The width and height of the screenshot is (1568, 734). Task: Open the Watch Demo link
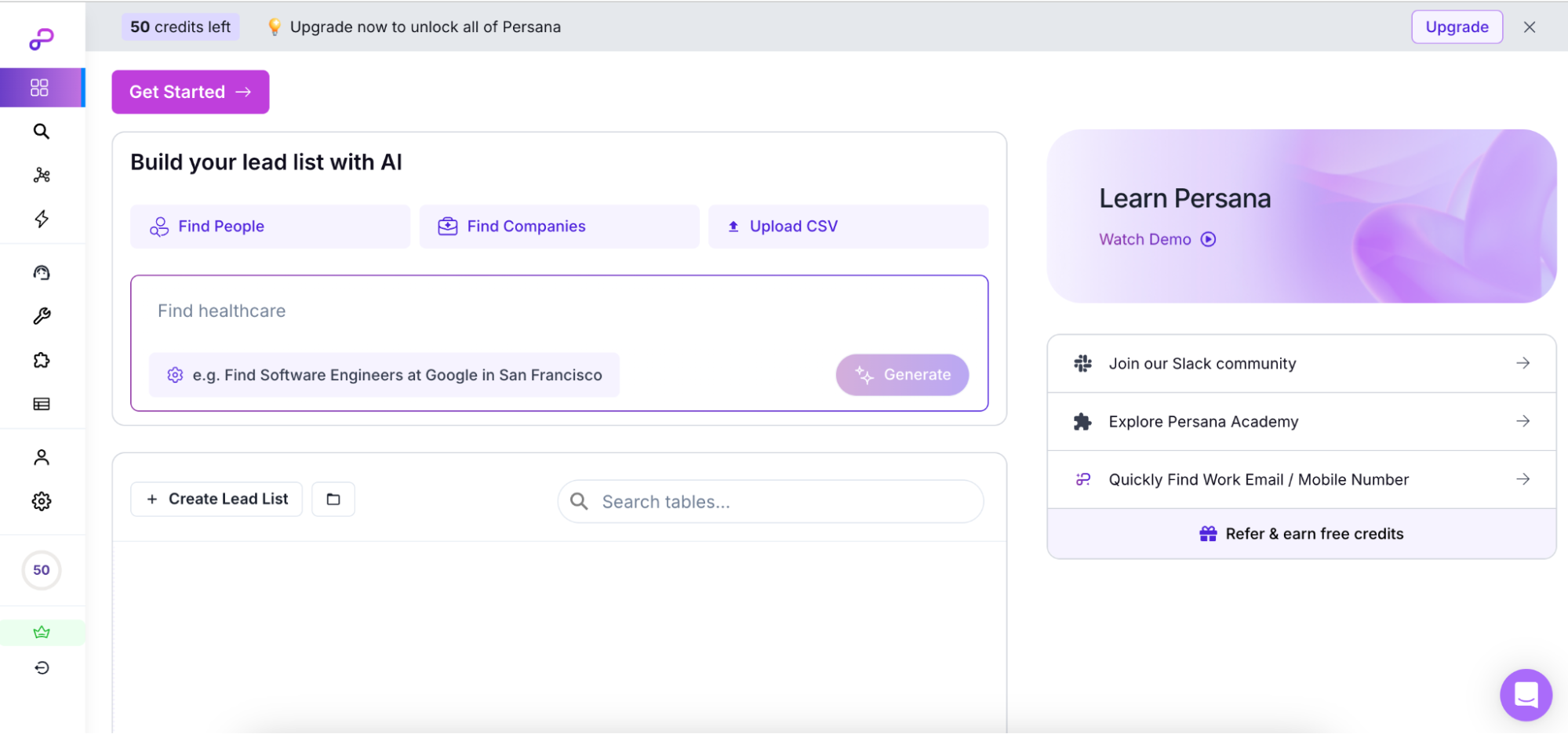[1157, 239]
